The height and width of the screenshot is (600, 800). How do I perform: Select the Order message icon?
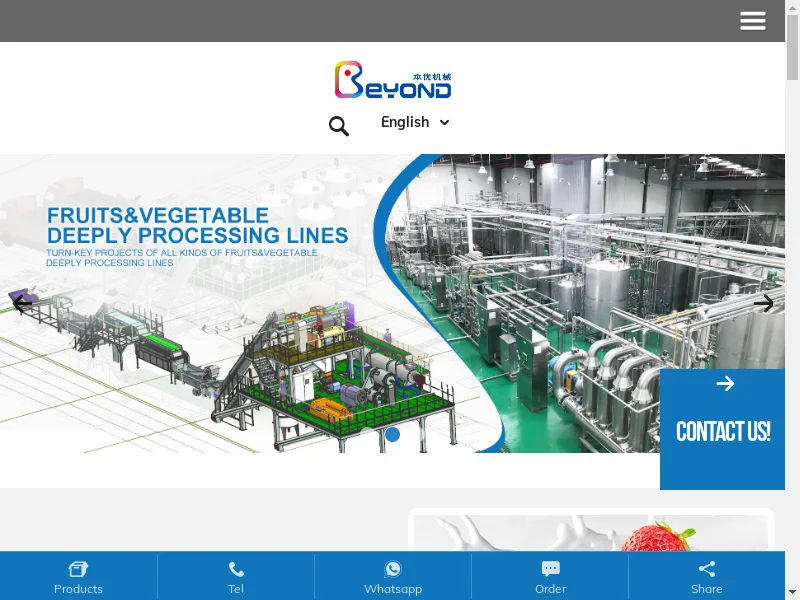pyautogui.click(x=550, y=569)
